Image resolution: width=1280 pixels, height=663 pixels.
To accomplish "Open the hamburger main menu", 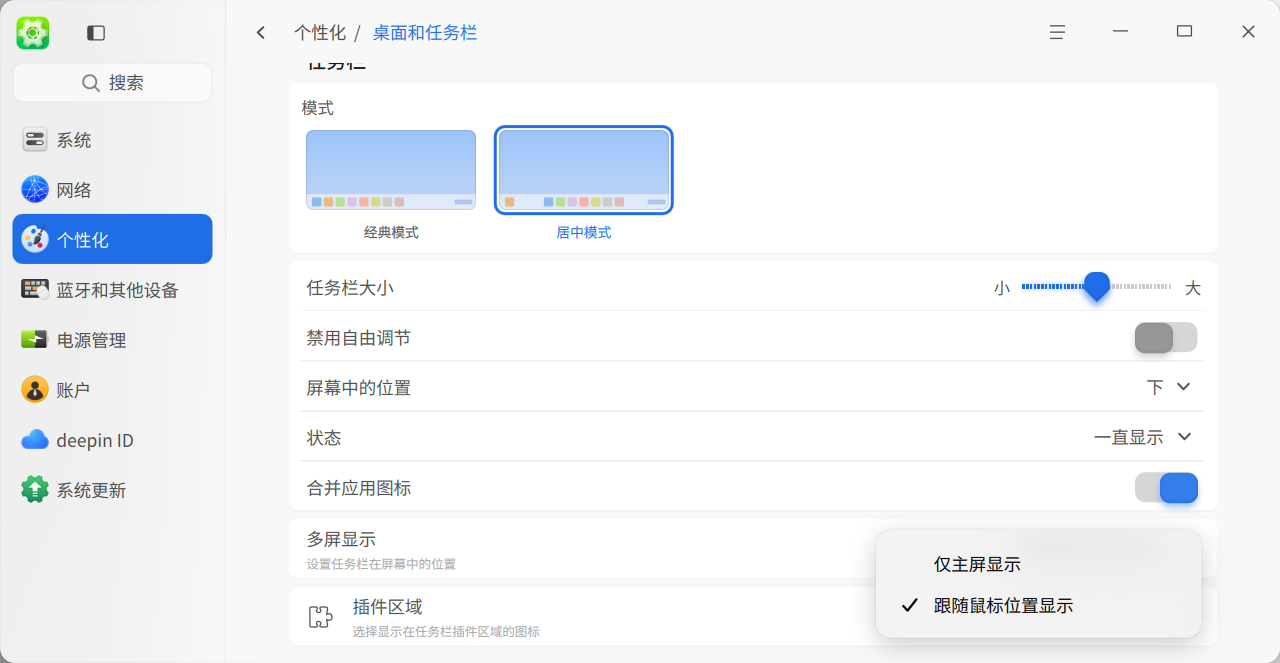I will (1057, 32).
